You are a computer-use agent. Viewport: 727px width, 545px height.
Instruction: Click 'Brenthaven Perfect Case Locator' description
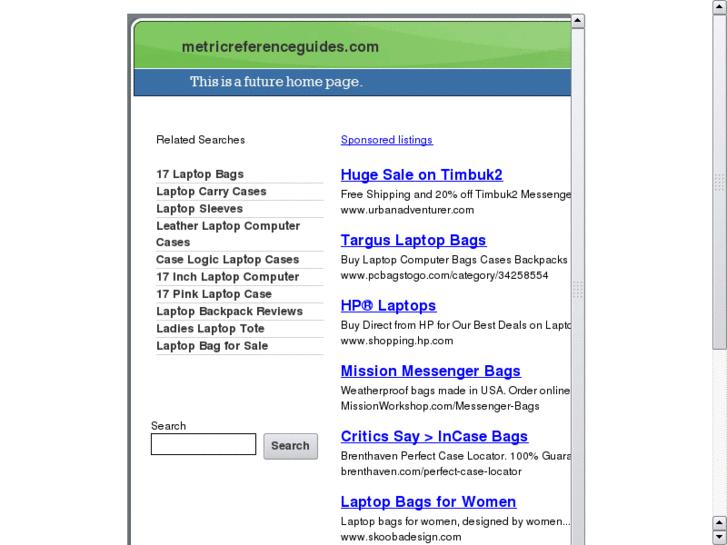click(455, 456)
